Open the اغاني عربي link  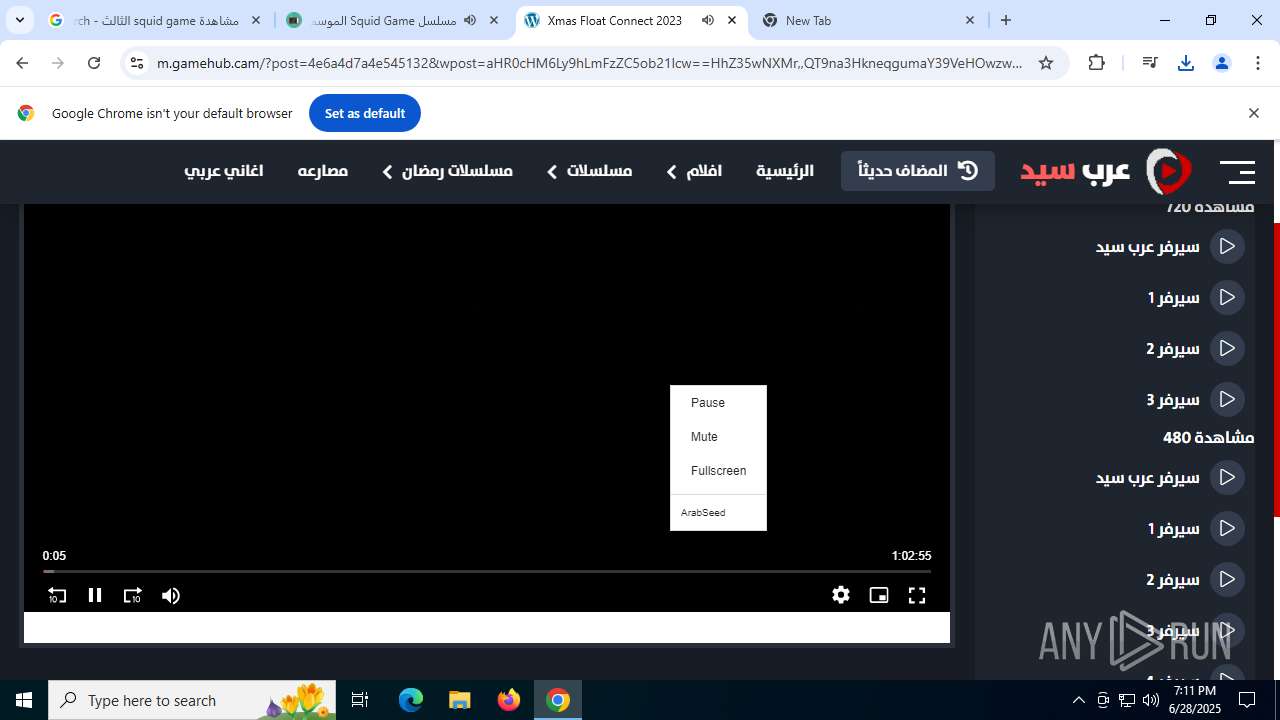point(223,171)
